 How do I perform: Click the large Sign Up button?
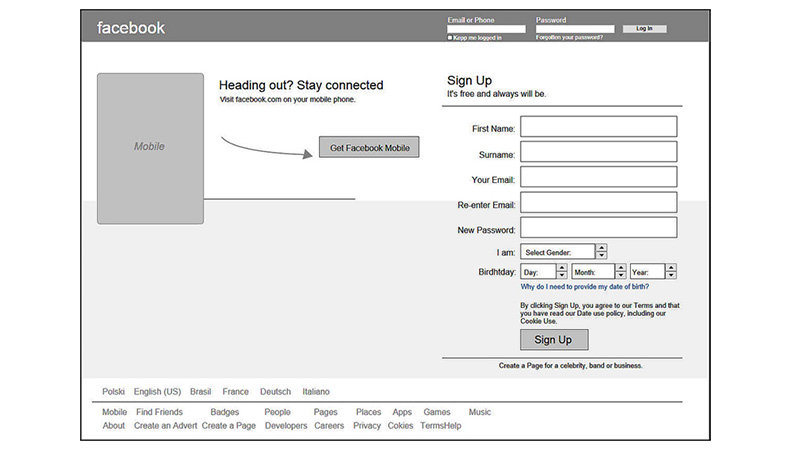point(554,340)
